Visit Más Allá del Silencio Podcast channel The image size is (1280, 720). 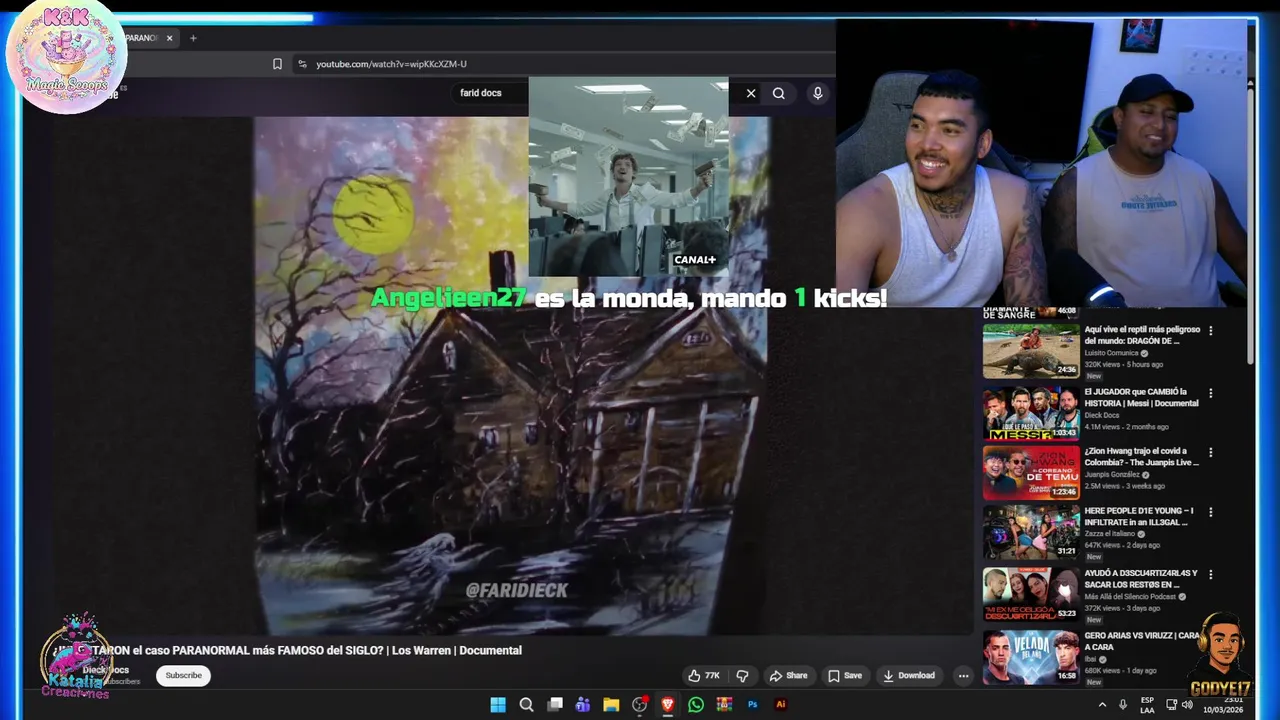point(1131,597)
